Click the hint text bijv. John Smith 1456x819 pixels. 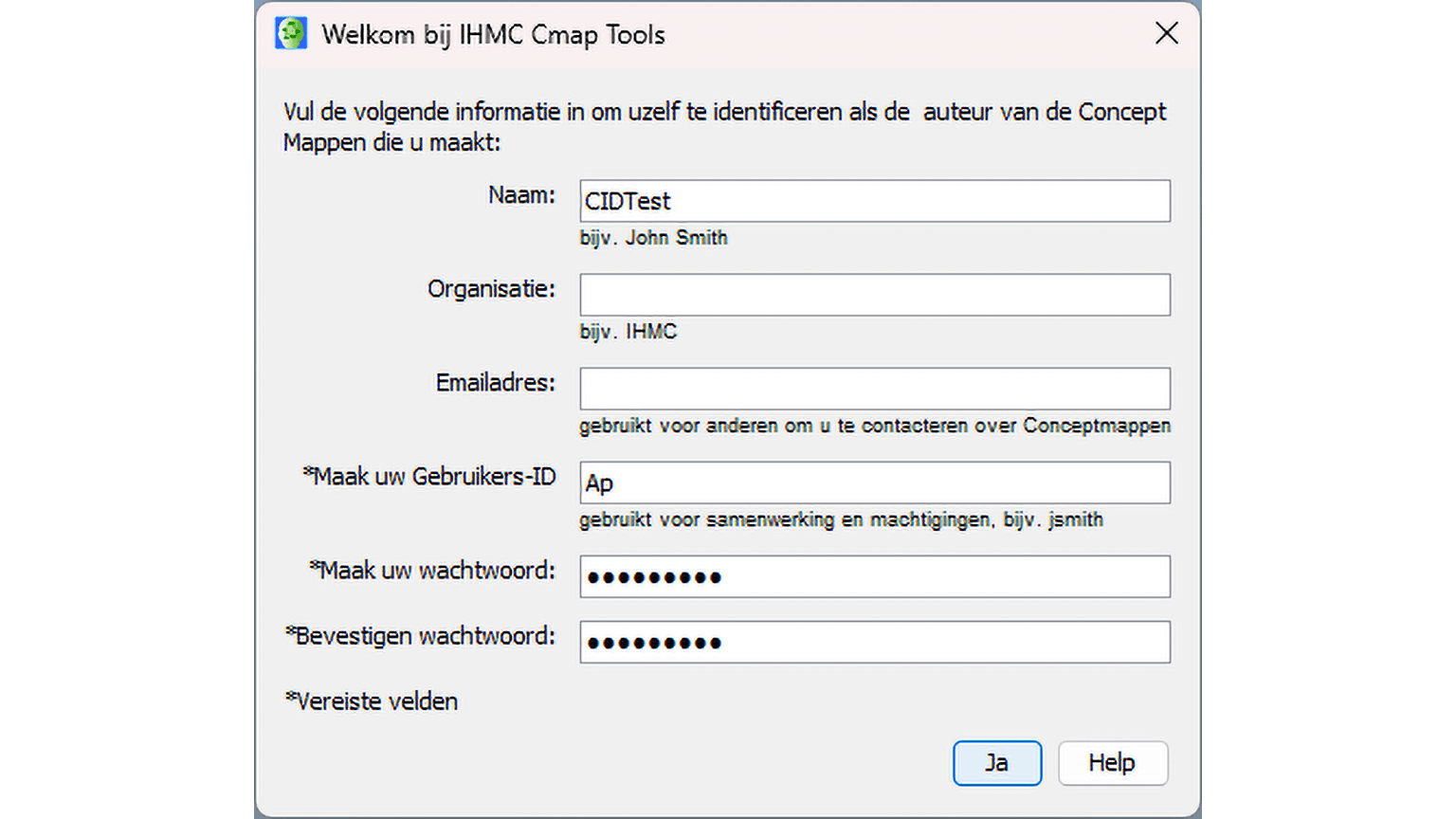(x=653, y=238)
